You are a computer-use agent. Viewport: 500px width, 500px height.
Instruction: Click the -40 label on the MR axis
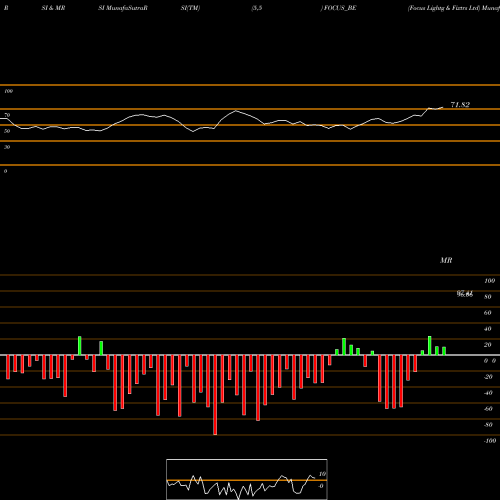click(x=488, y=393)
